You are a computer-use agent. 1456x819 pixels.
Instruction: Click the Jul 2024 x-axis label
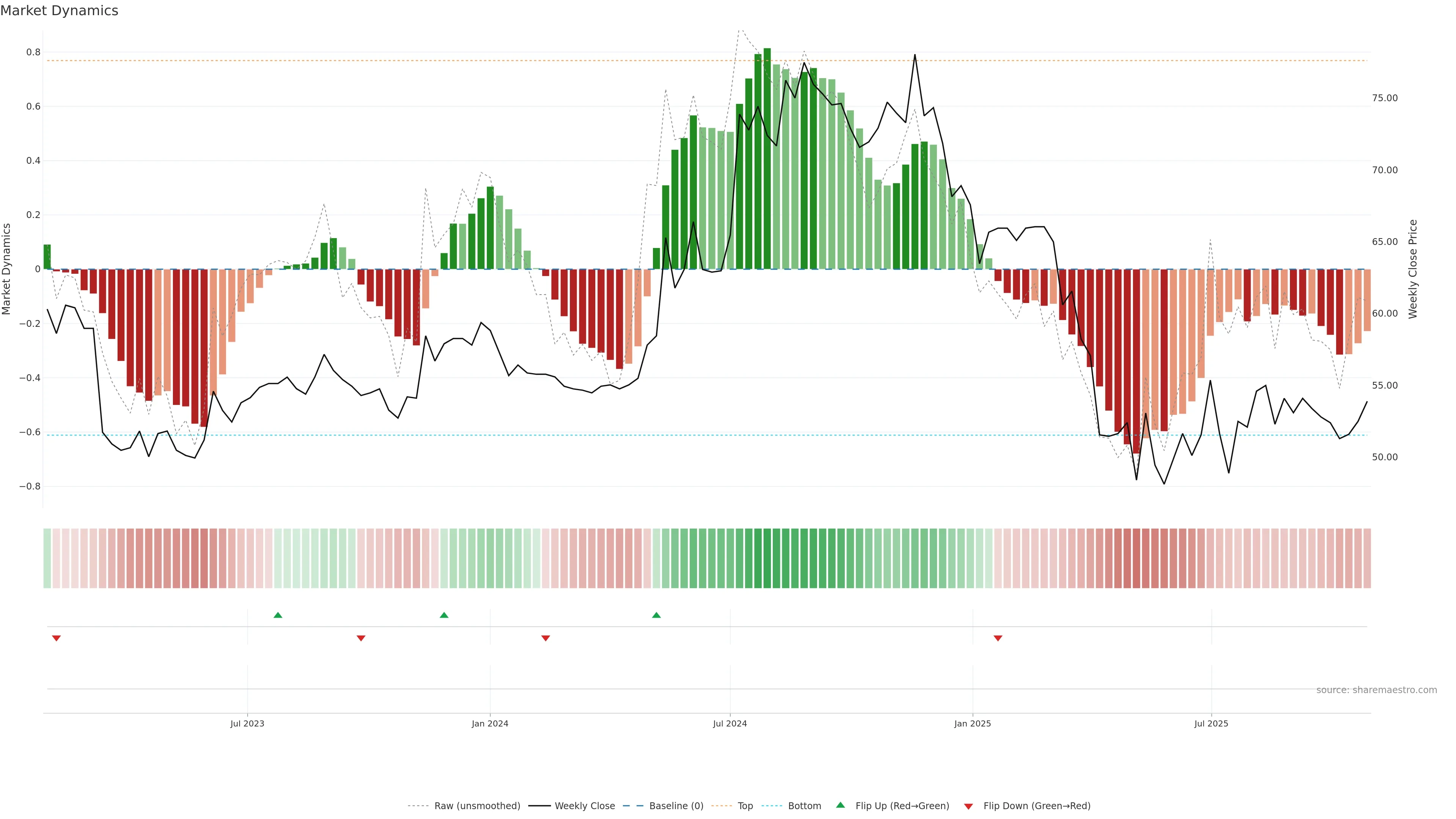[x=730, y=724]
